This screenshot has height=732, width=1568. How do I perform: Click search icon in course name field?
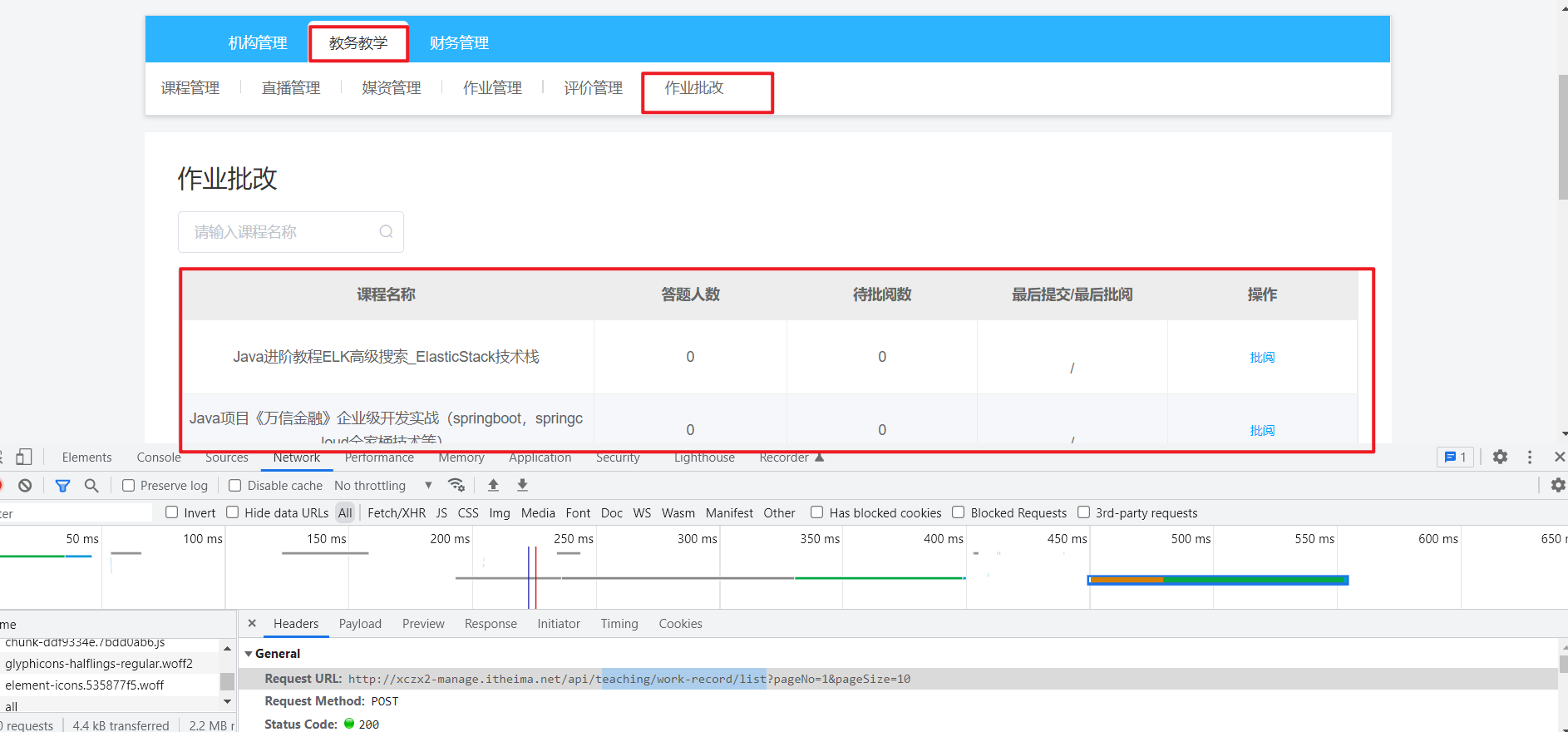(x=386, y=232)
